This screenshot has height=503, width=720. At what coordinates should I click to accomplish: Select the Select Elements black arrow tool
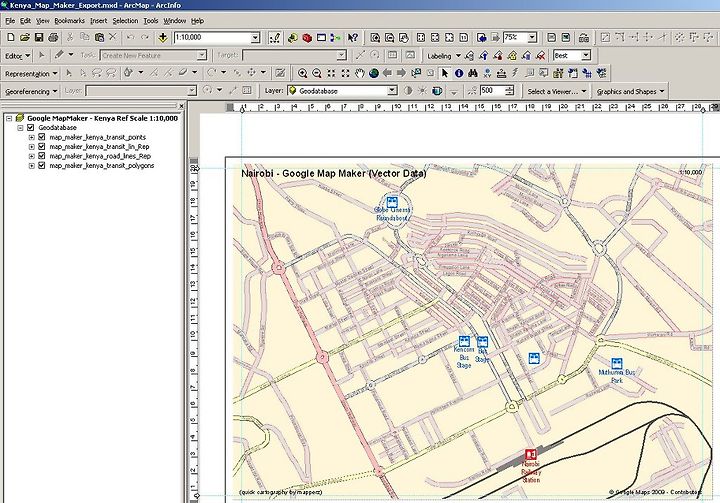click(444, 73)
